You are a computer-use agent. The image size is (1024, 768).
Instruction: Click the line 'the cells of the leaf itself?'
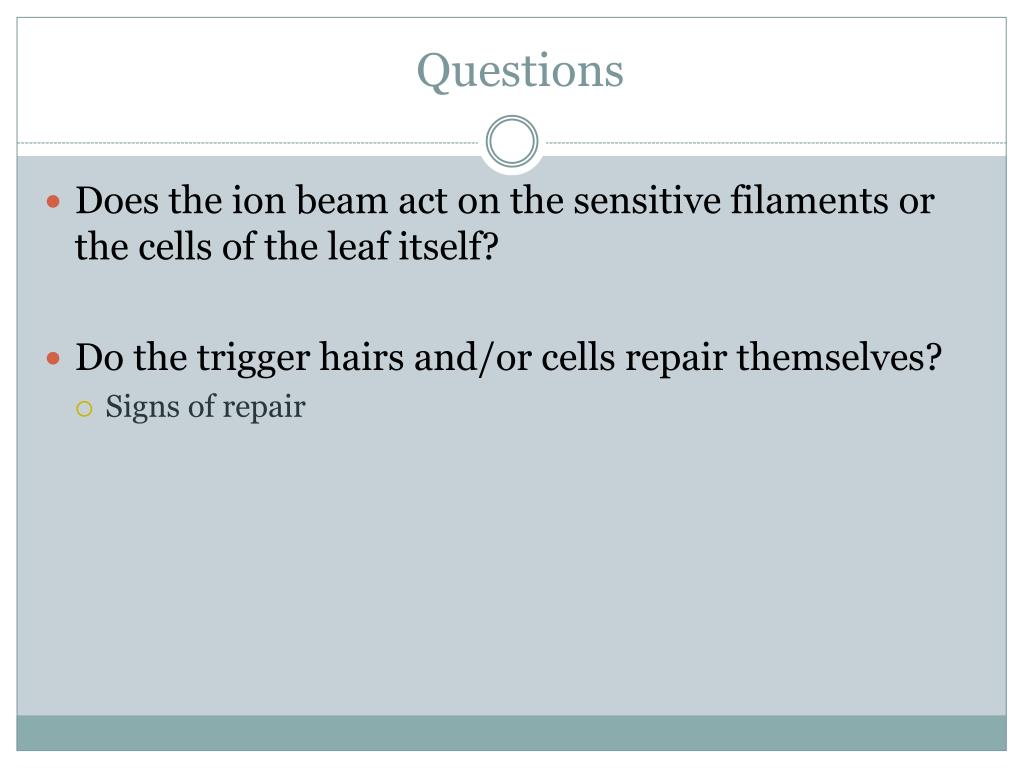[x=287, y=247]
